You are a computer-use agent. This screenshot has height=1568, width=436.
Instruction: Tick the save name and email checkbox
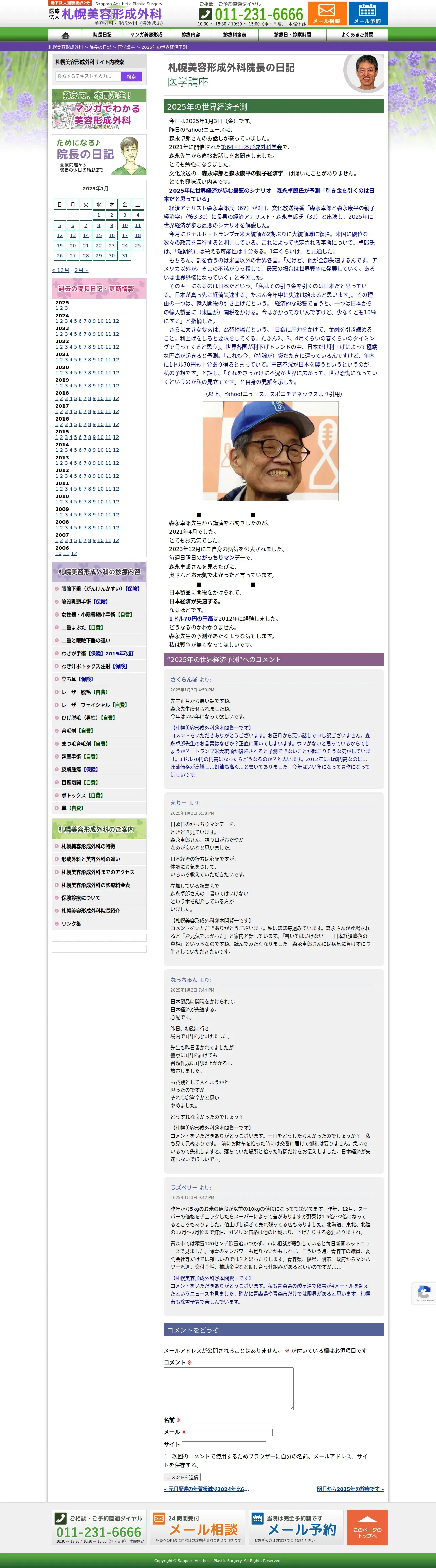point(167,1457)
